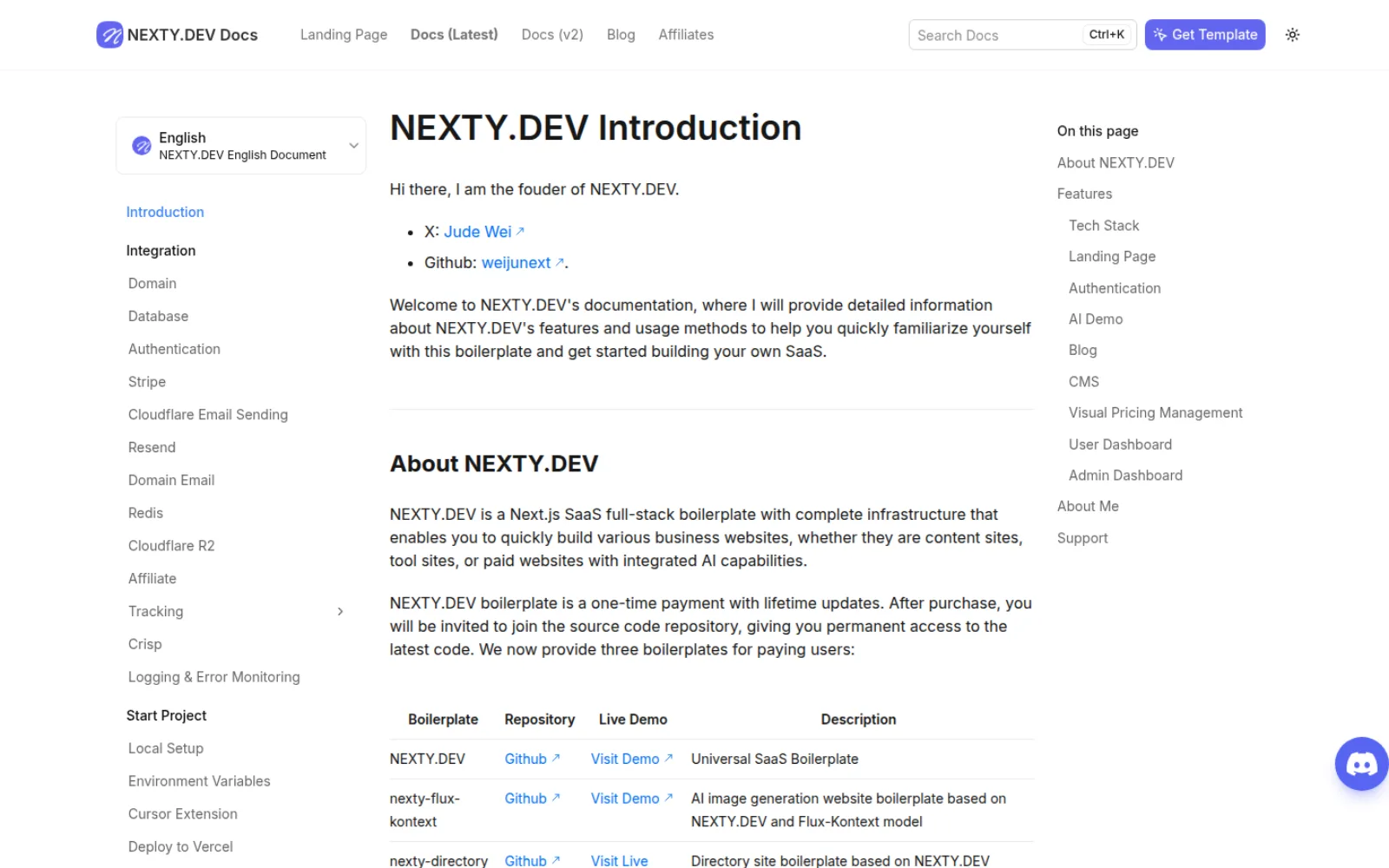This screenshot has width=1389, height=868.
Task: Open Jude Wei X profile link
Action: [484, 232]
